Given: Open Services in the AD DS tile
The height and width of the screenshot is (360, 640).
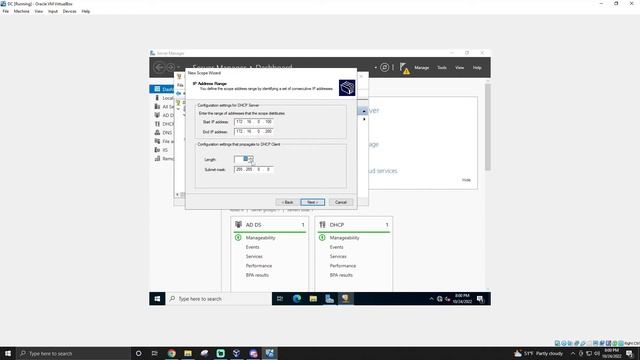Looking at the screenshot, I should 254,256.
